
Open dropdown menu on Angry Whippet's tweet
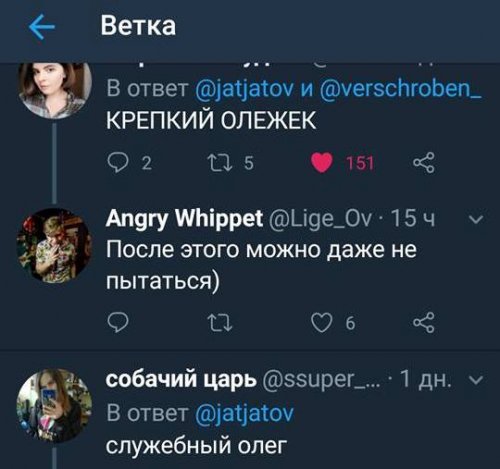pos(477,220)
